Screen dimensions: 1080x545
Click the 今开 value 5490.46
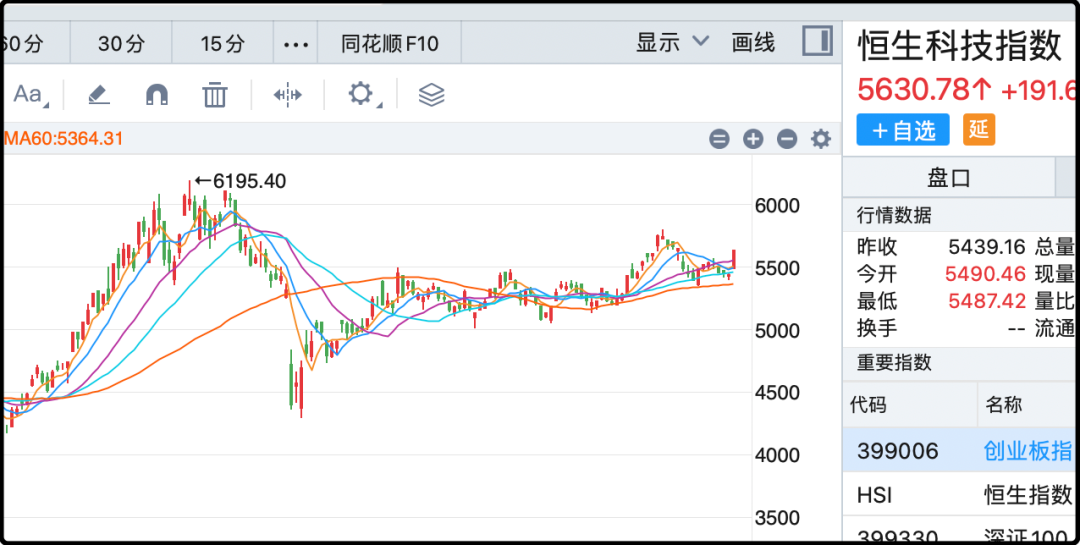[986, 274]
